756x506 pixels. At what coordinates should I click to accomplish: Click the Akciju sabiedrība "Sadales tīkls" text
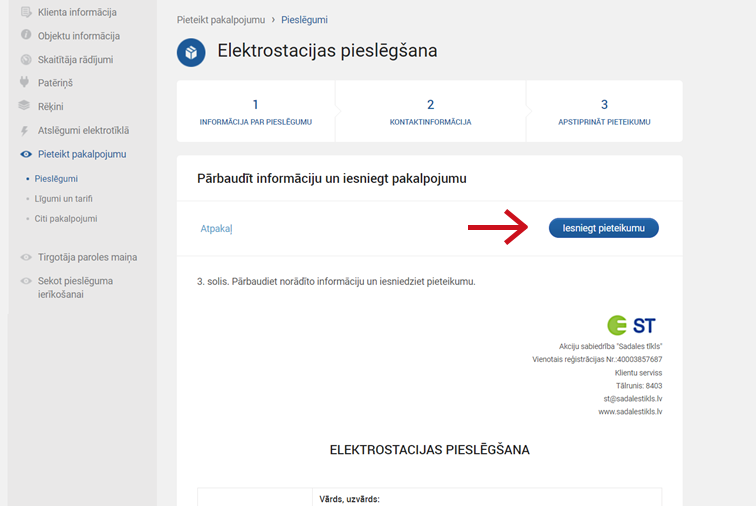tap(610, 346)
